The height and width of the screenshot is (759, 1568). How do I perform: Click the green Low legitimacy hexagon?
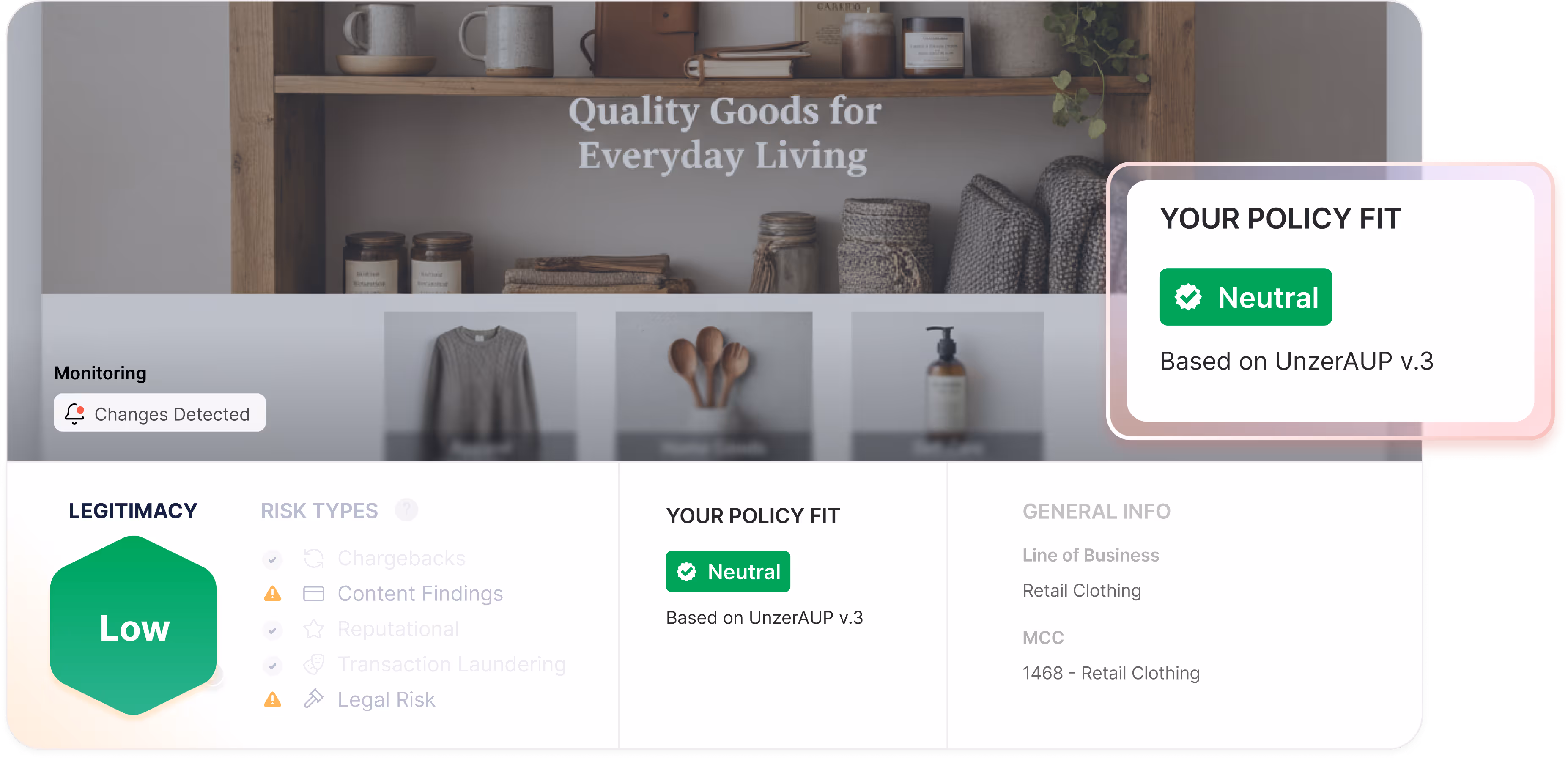133,626
